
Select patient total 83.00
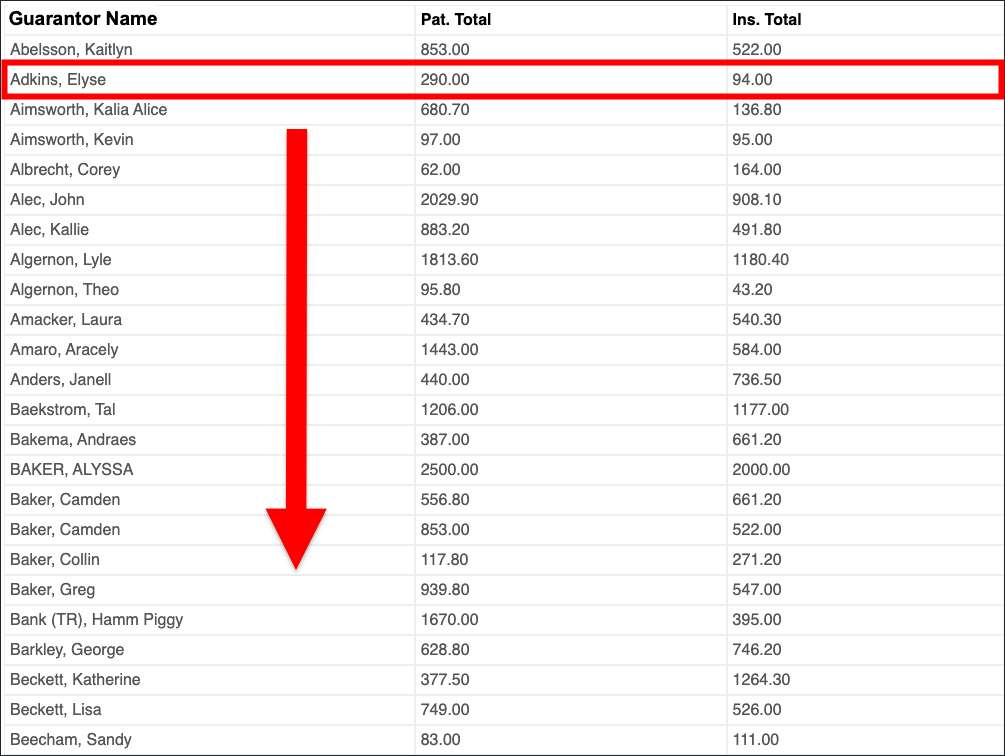pos(440,739)
